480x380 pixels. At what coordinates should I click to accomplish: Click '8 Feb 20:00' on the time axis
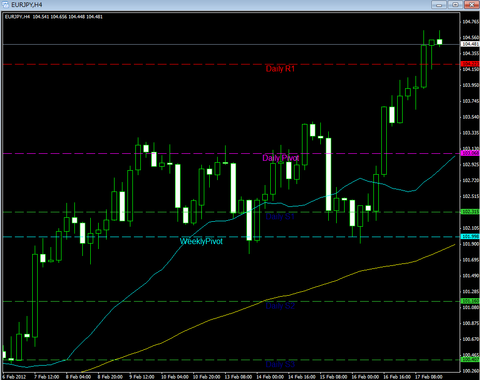(111, 377)
